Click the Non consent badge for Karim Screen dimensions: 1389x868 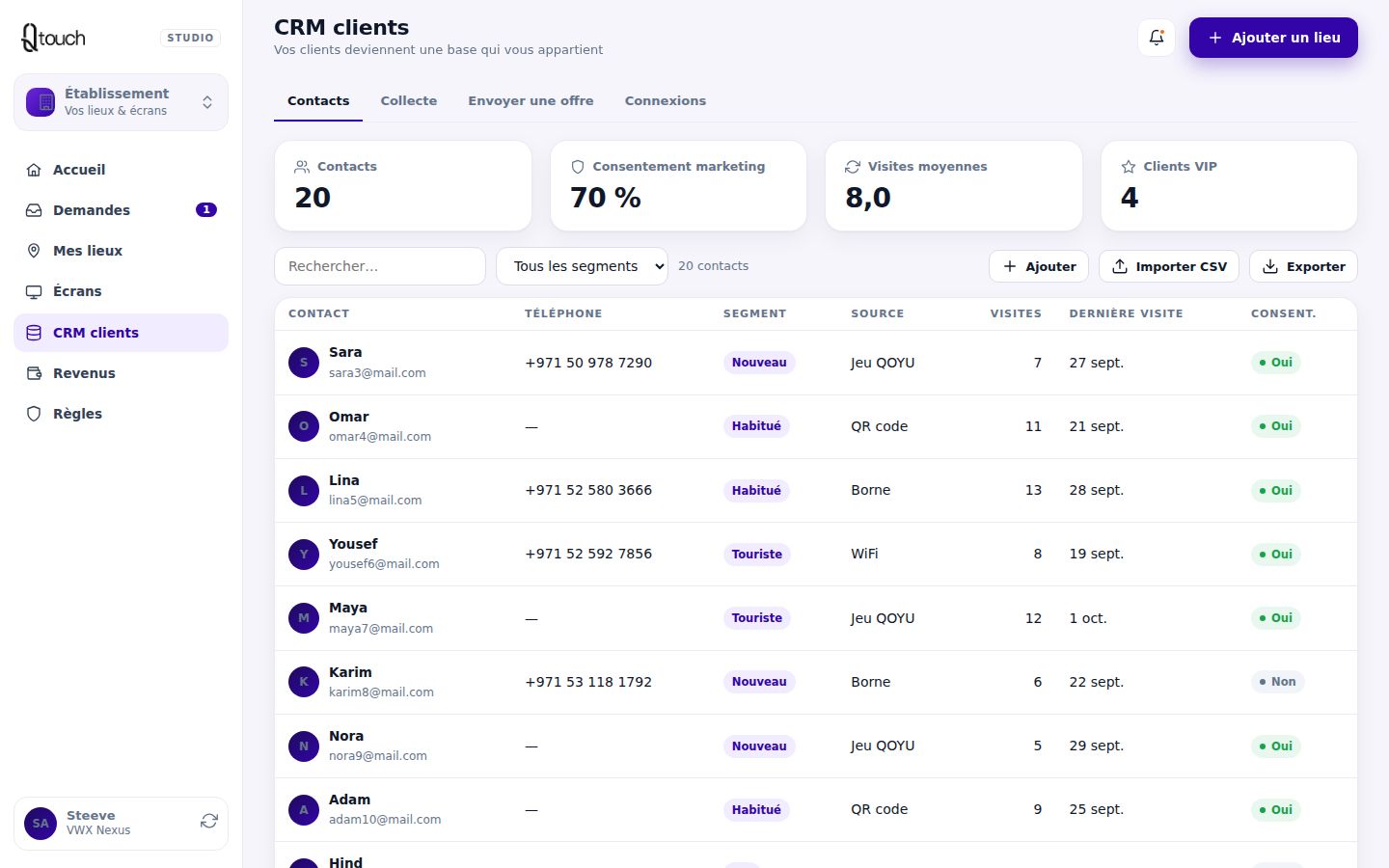(x=1277, y=682)
